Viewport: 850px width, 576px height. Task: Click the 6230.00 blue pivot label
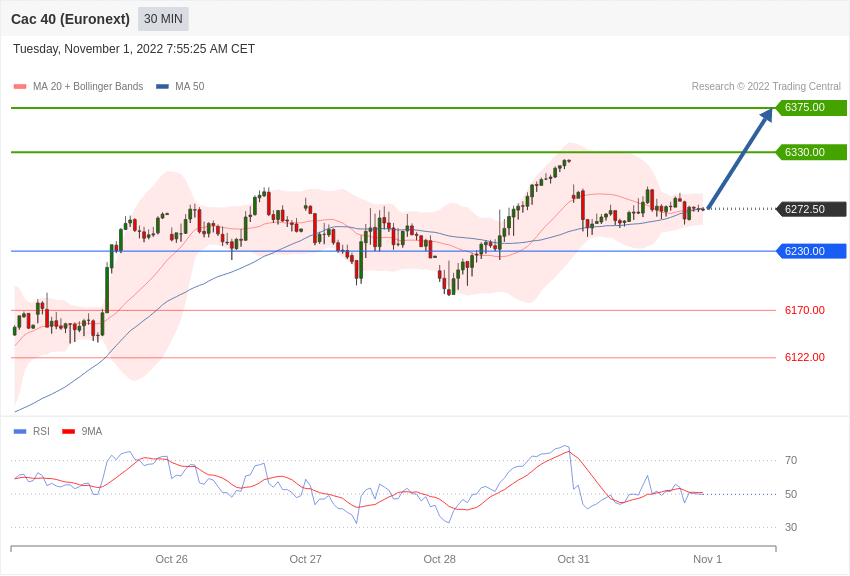(812, 251)
